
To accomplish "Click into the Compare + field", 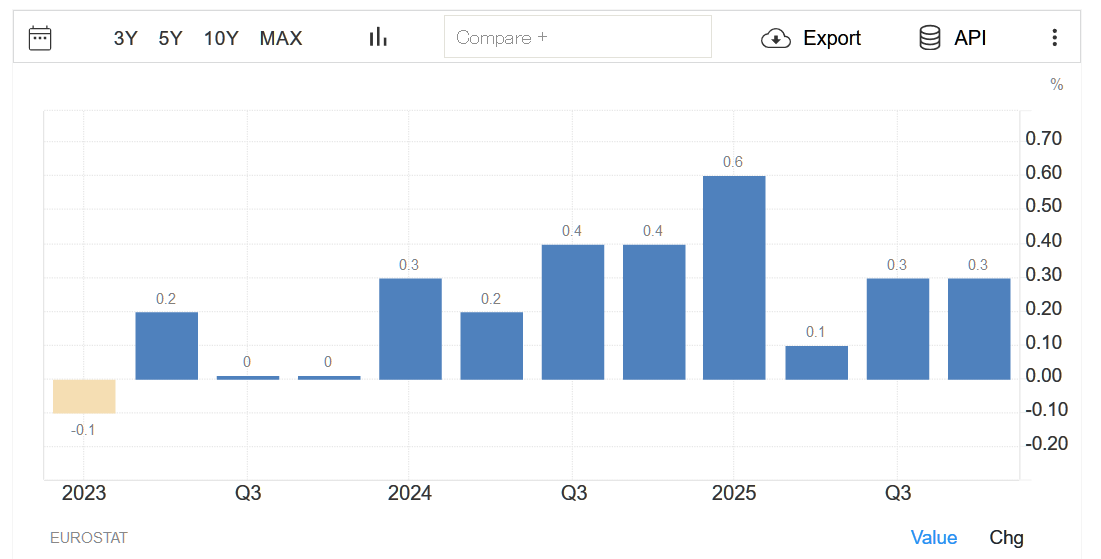I will pos(577,37).
